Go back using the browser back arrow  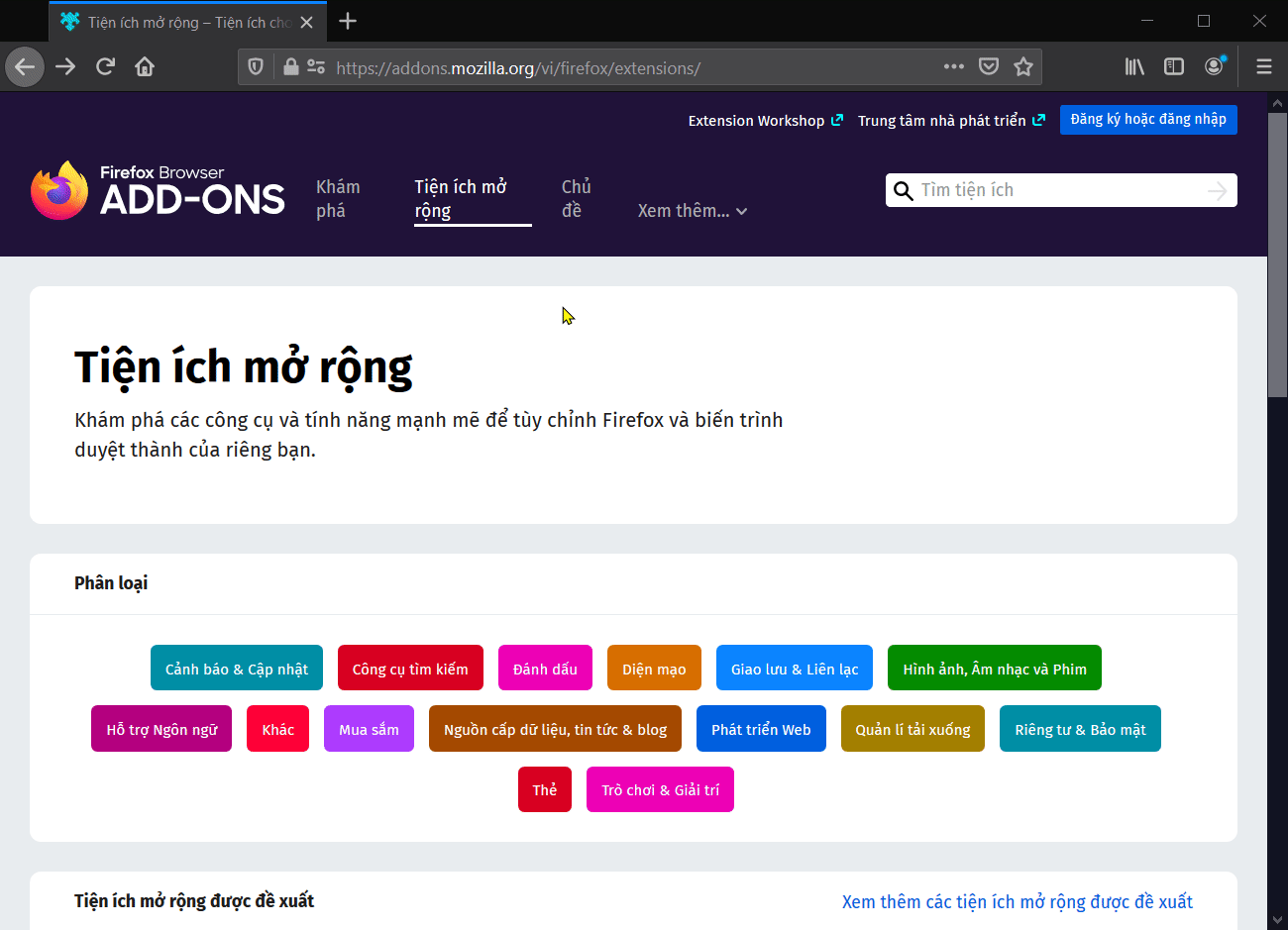[25, 67]
